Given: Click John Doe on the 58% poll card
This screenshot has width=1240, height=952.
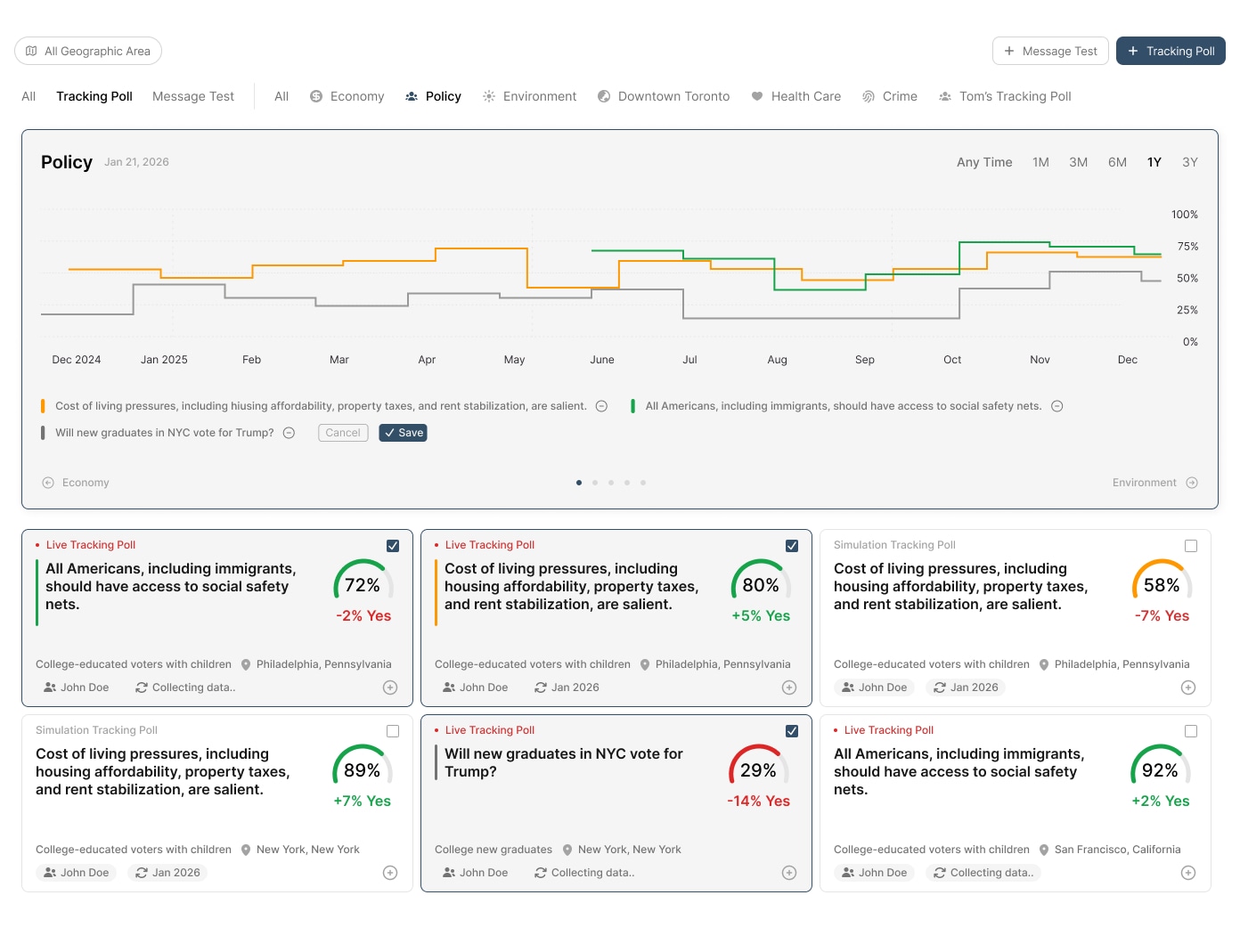Looking at the screenshot, I should [874, 688].
